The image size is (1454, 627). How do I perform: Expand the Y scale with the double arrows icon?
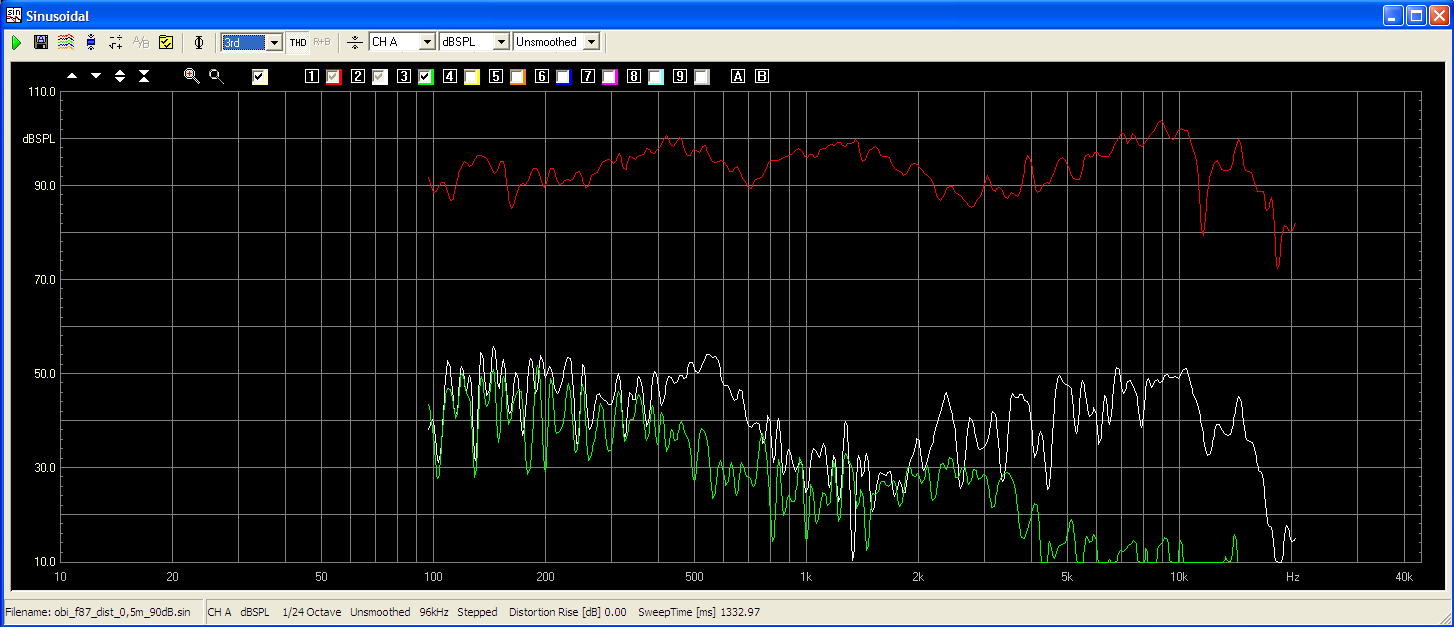tap(120, 76)
